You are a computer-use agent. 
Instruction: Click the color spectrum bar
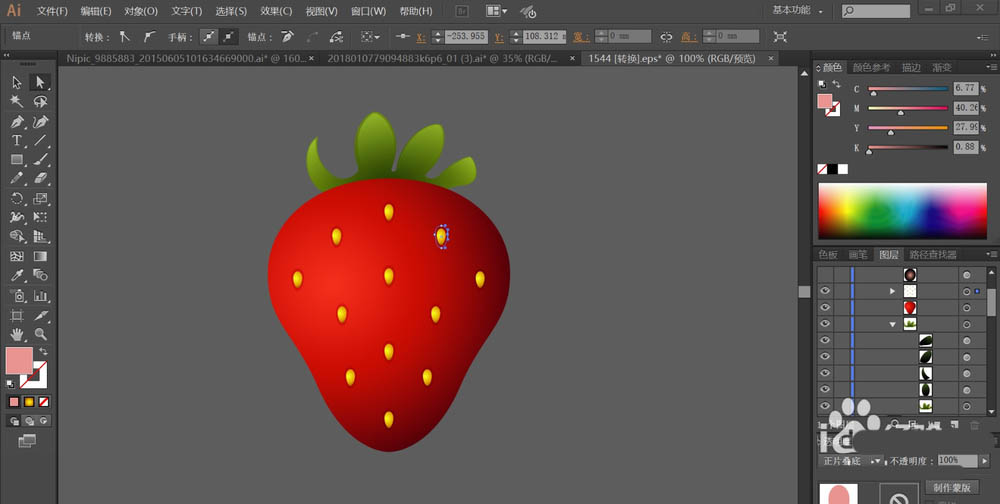(902, 212)
